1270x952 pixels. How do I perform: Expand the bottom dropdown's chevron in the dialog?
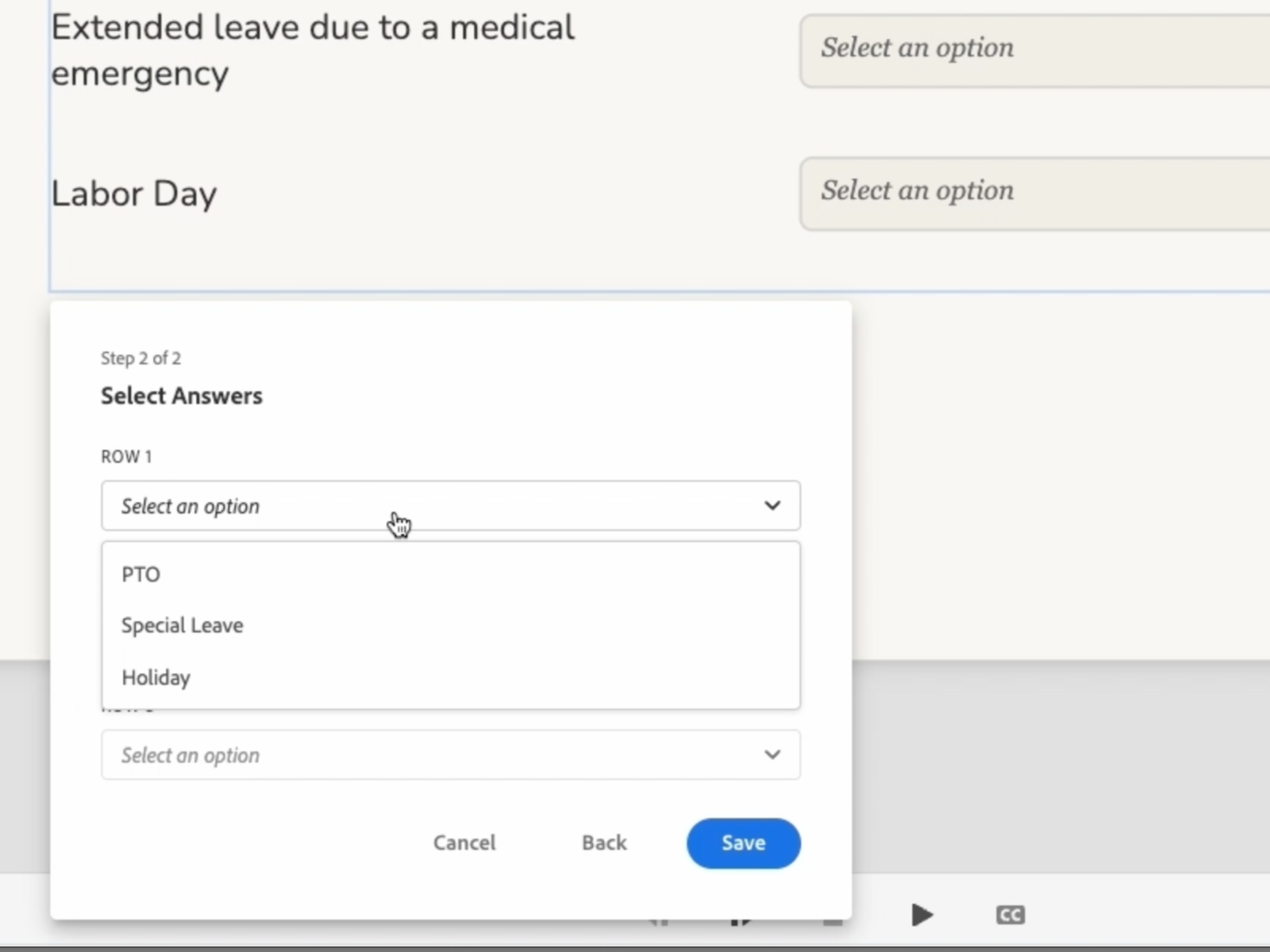click(772, 754)
